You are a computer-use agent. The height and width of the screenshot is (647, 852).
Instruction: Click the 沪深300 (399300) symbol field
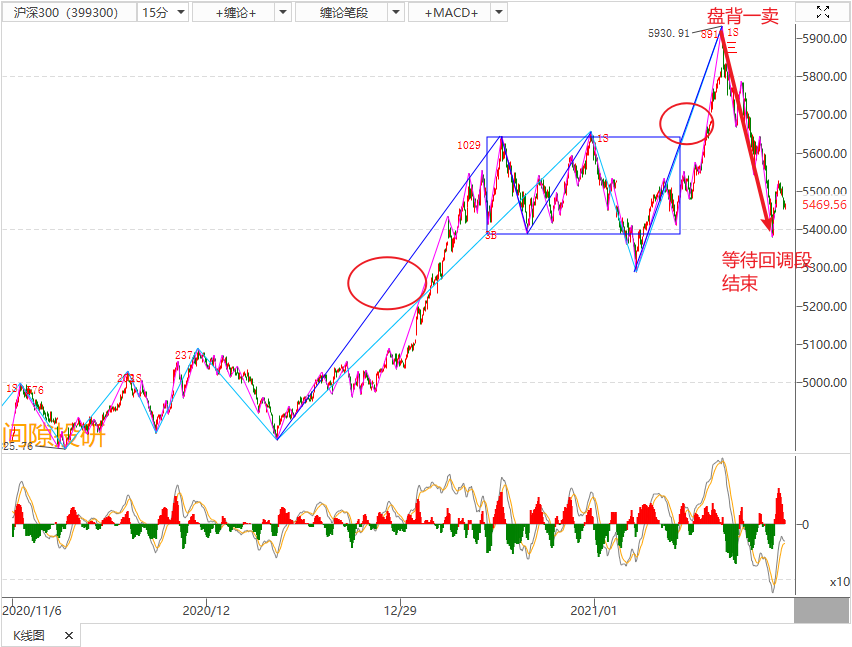point(66,12)
